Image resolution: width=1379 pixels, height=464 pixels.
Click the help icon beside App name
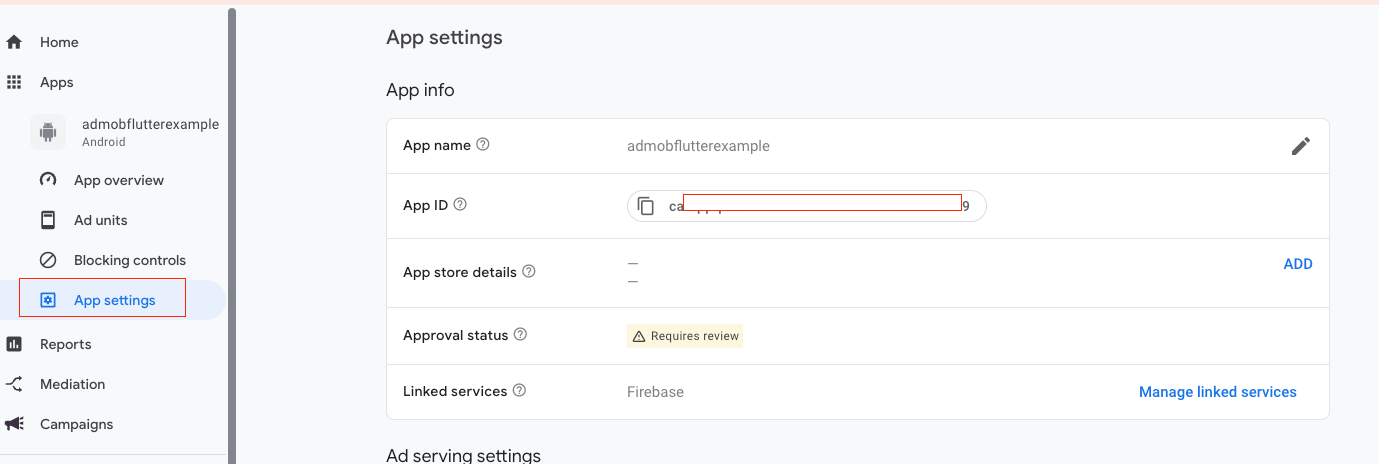(x=483, y=145)
